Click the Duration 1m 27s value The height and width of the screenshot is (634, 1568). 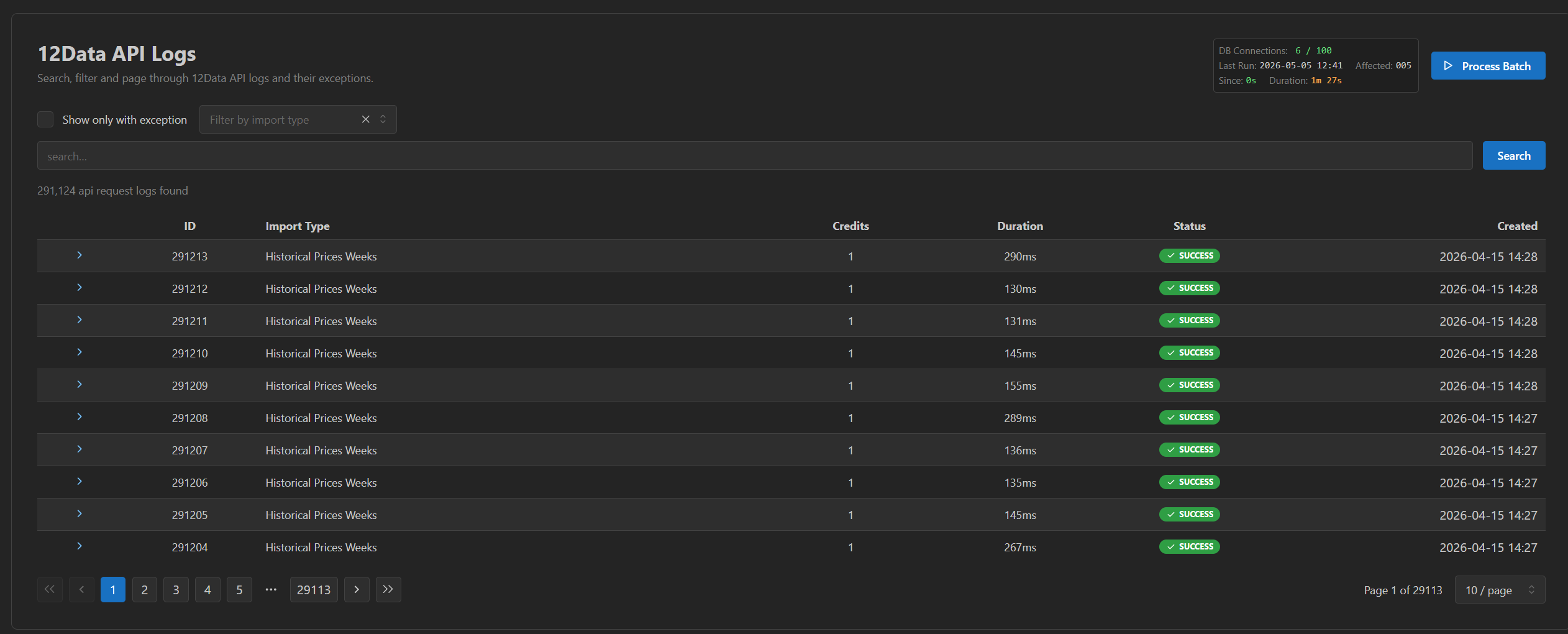tap(1326, 80)
